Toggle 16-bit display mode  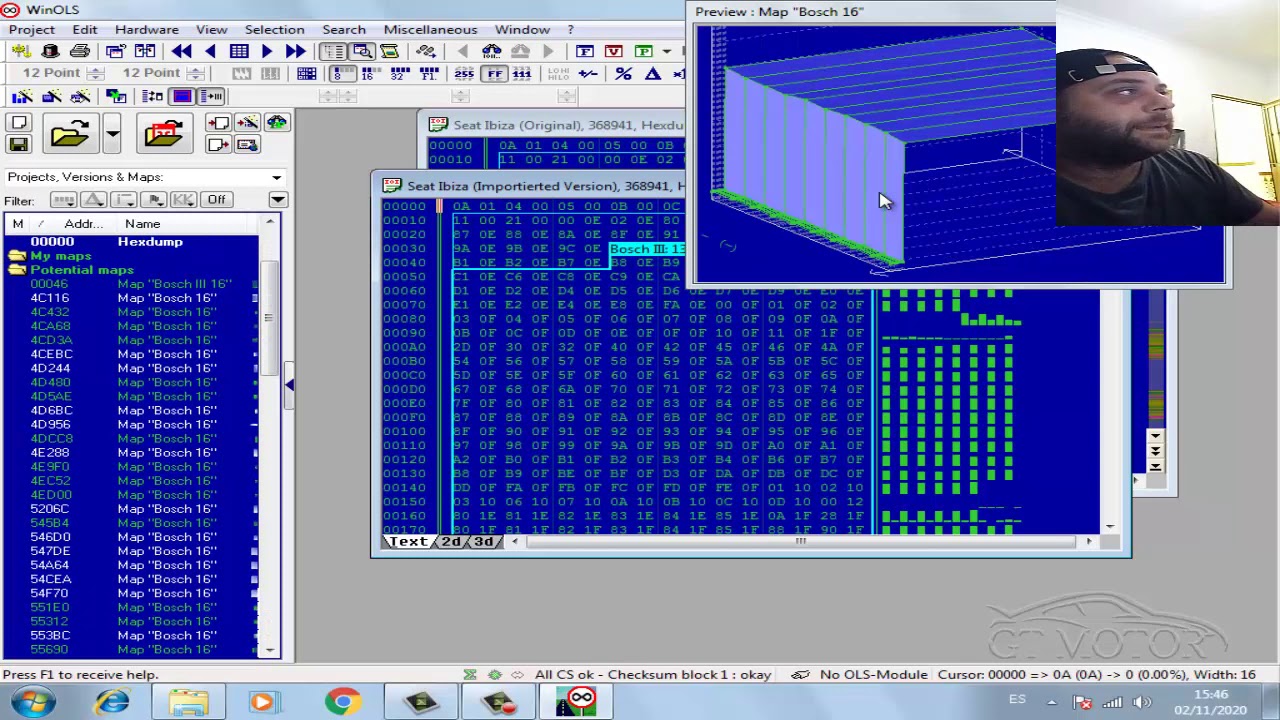coord(367,74)
